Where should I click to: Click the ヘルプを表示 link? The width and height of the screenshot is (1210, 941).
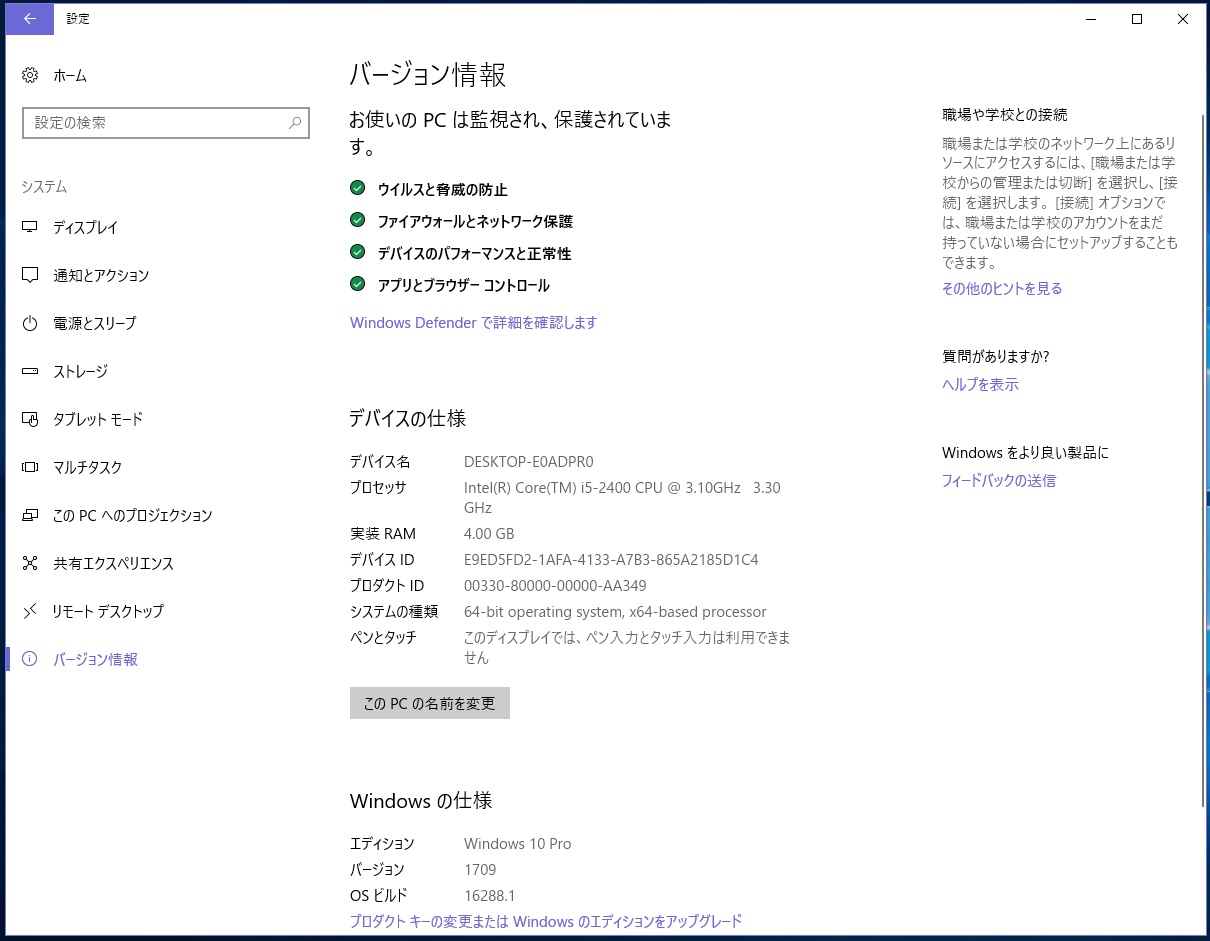tap(980, 385)
